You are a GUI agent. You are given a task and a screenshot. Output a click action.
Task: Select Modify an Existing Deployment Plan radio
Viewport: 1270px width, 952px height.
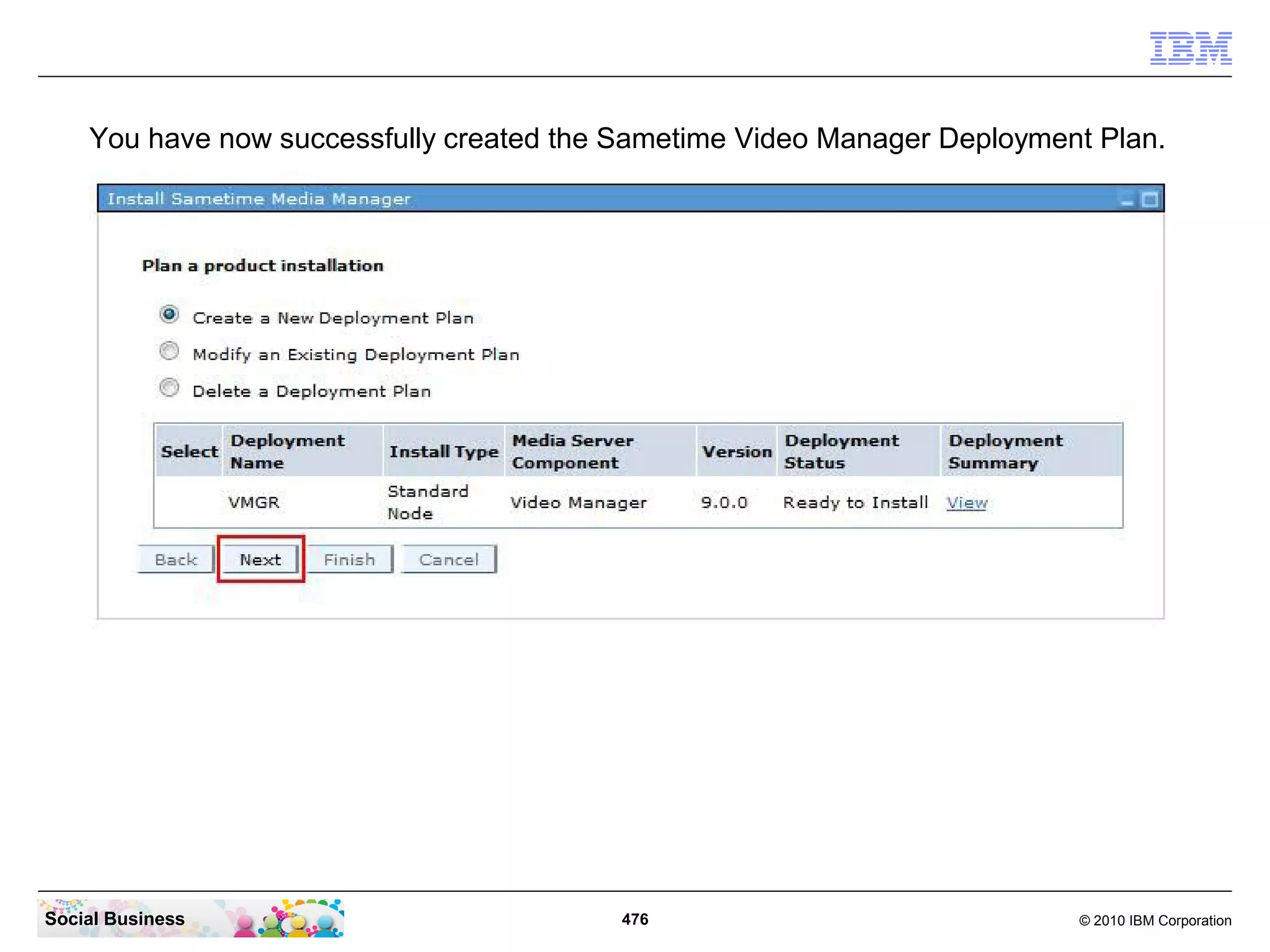tap(169, 351)
